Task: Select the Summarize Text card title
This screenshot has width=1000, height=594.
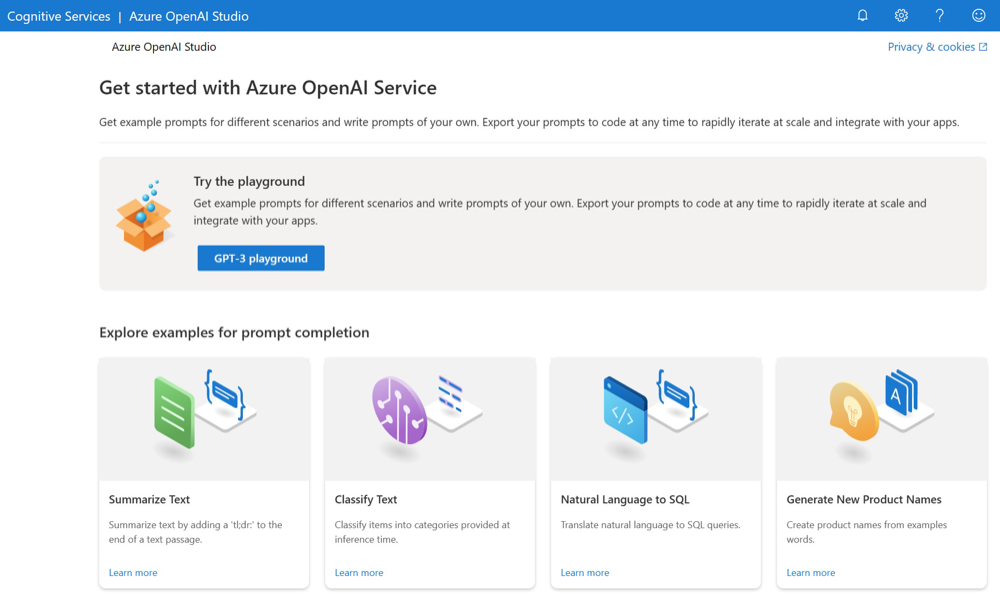Action: [x=149, y=499]
